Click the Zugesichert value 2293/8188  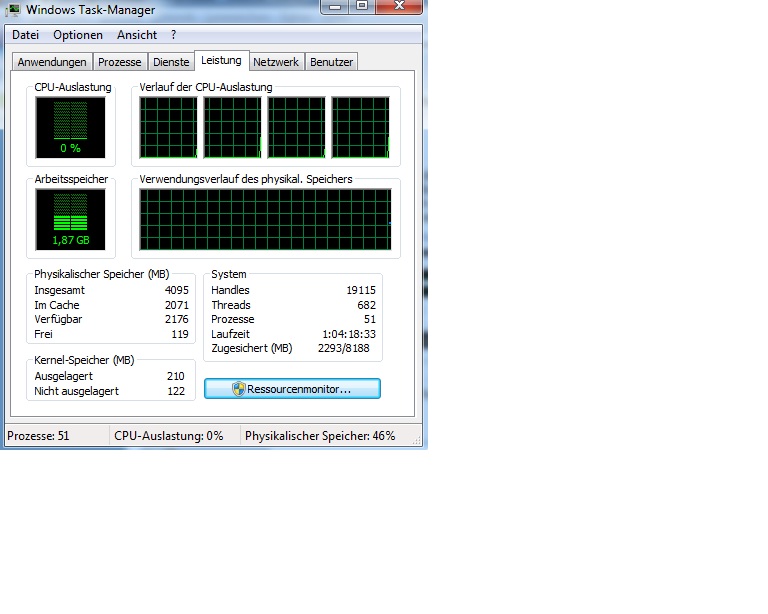pyautogui.click(x=343, y=349)
